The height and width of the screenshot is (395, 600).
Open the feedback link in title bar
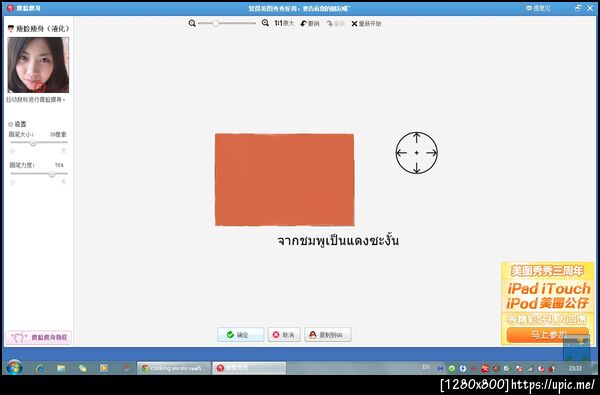click(538, 8)
